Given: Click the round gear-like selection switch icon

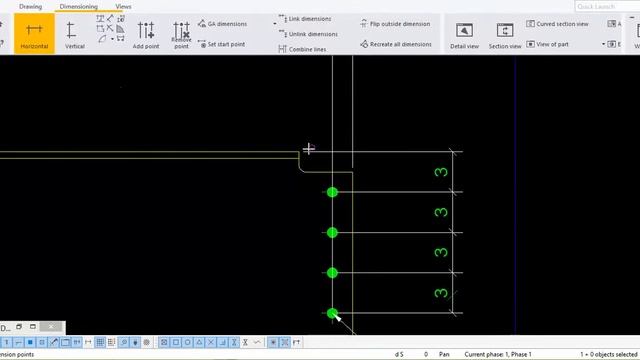Looking at the screenshot, I should tap(147, 342).
